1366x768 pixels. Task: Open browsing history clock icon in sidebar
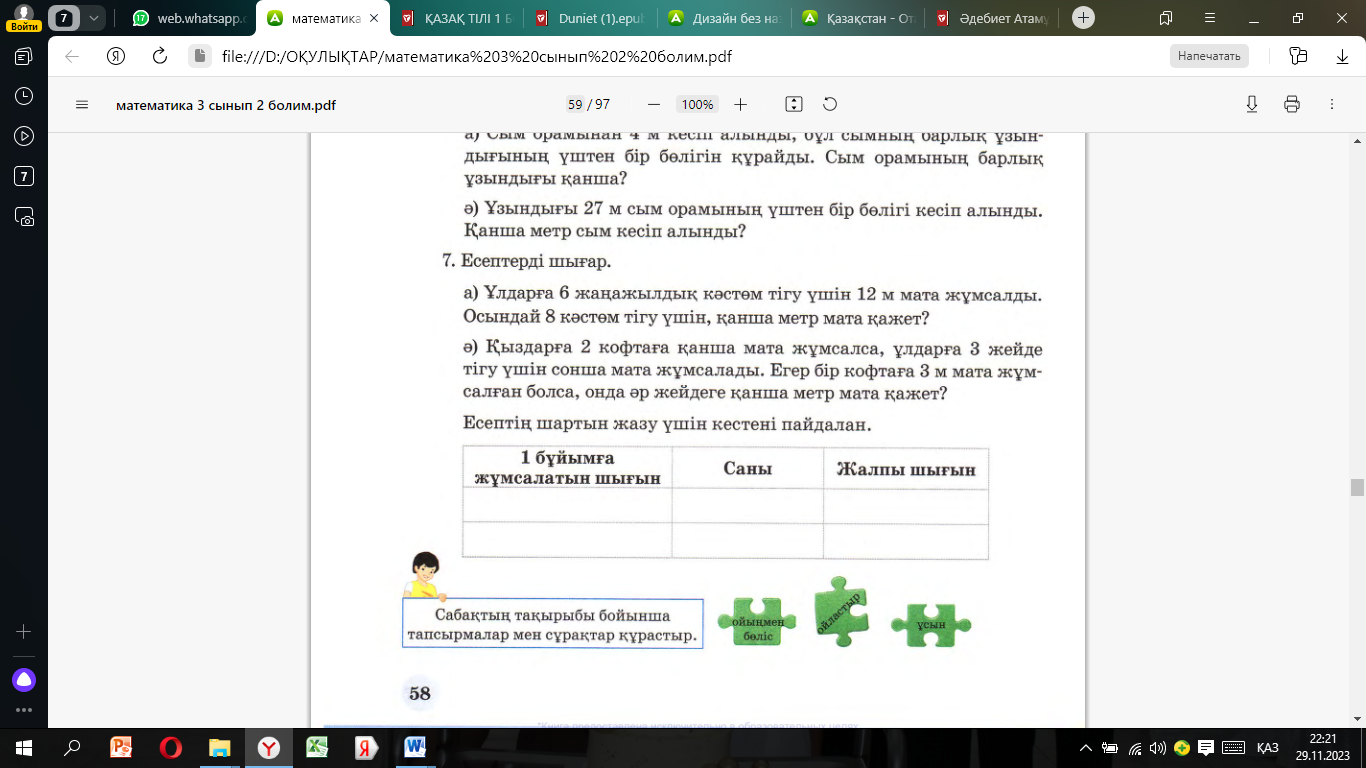24,96
